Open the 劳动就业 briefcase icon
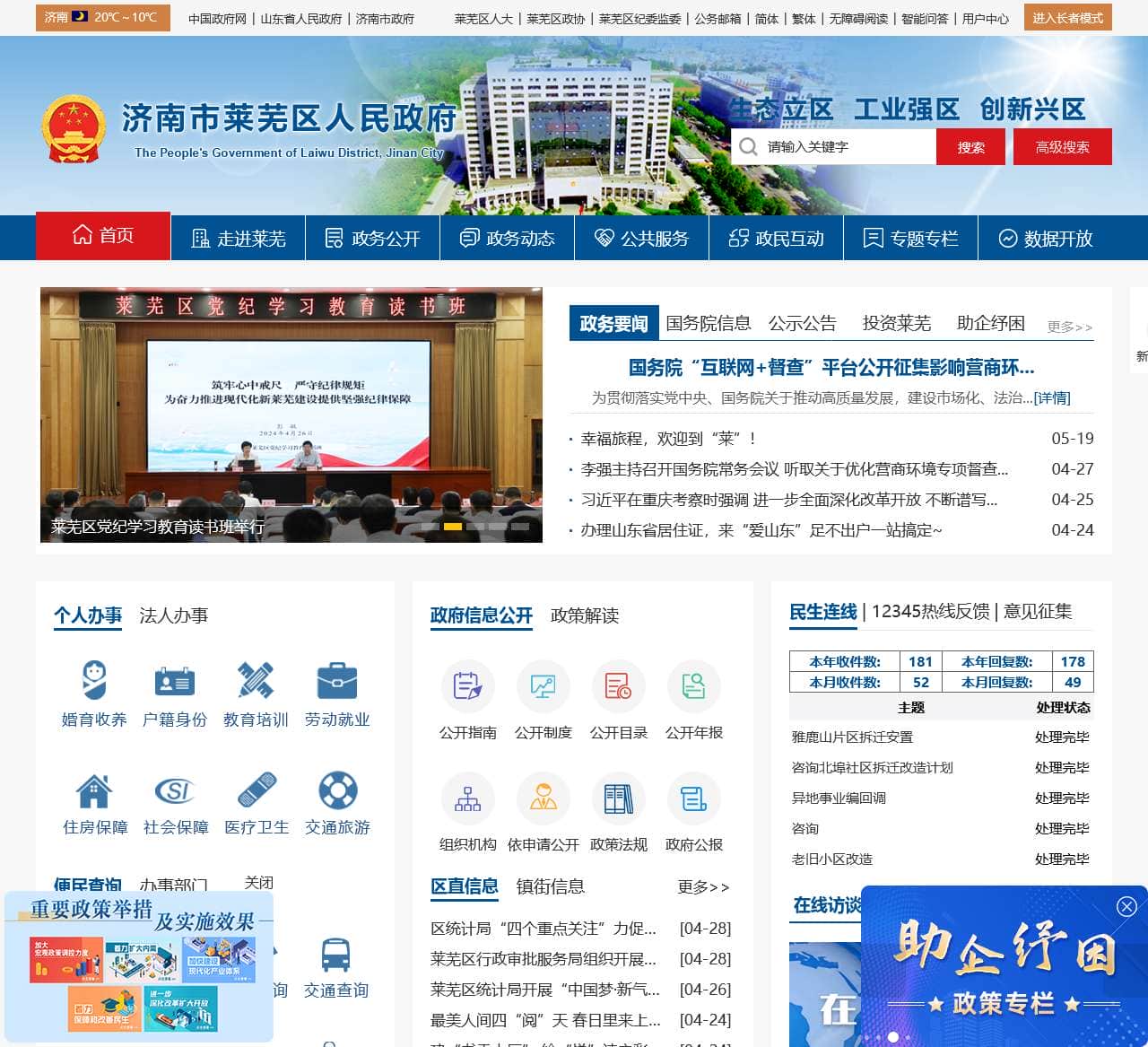Image resolution: width=1148 pixels, height=1047 pixels. tap(337, 680)
